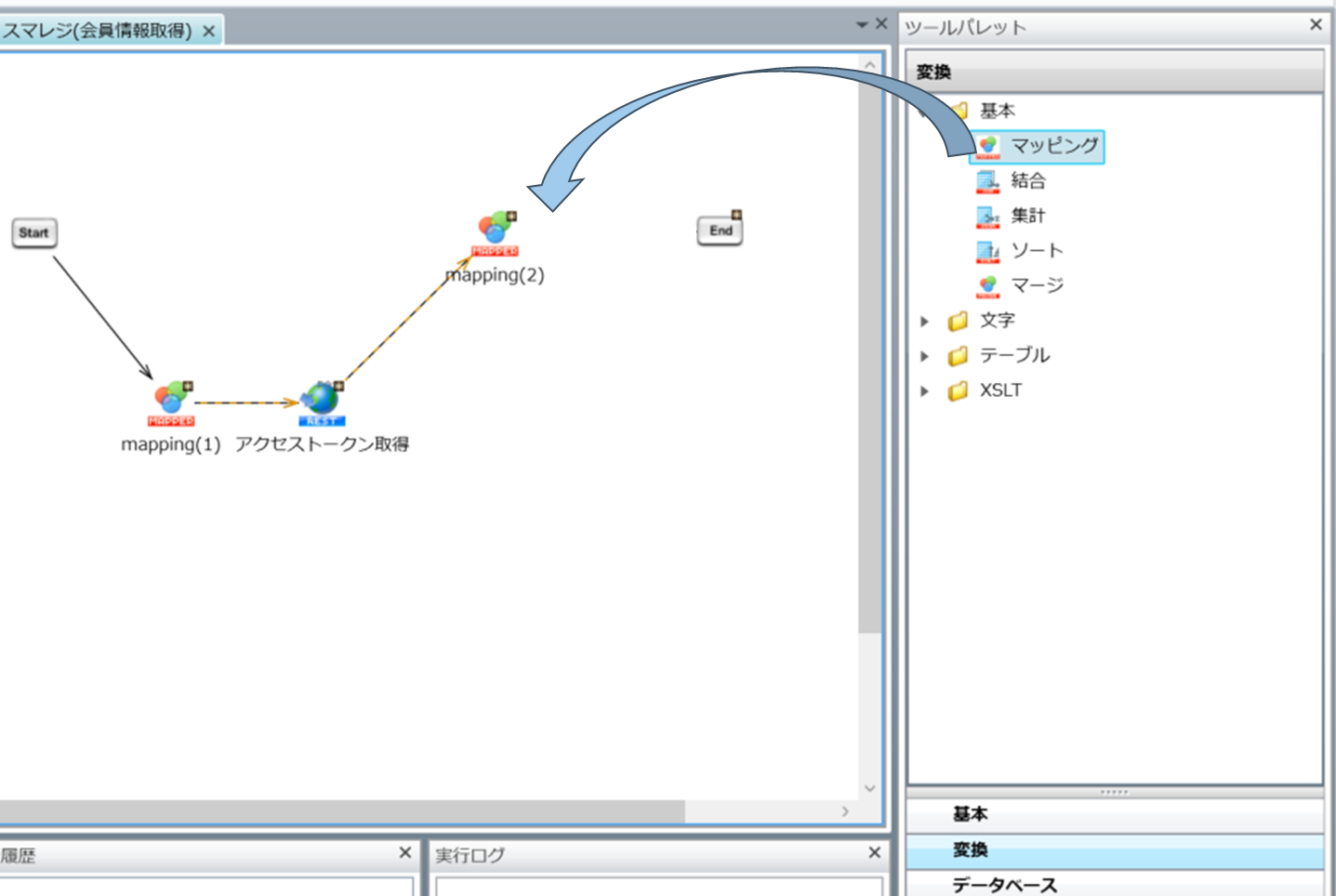
Task: Select the mapping(1) mapper icon on canvas
Action: [x=172, y=402]
